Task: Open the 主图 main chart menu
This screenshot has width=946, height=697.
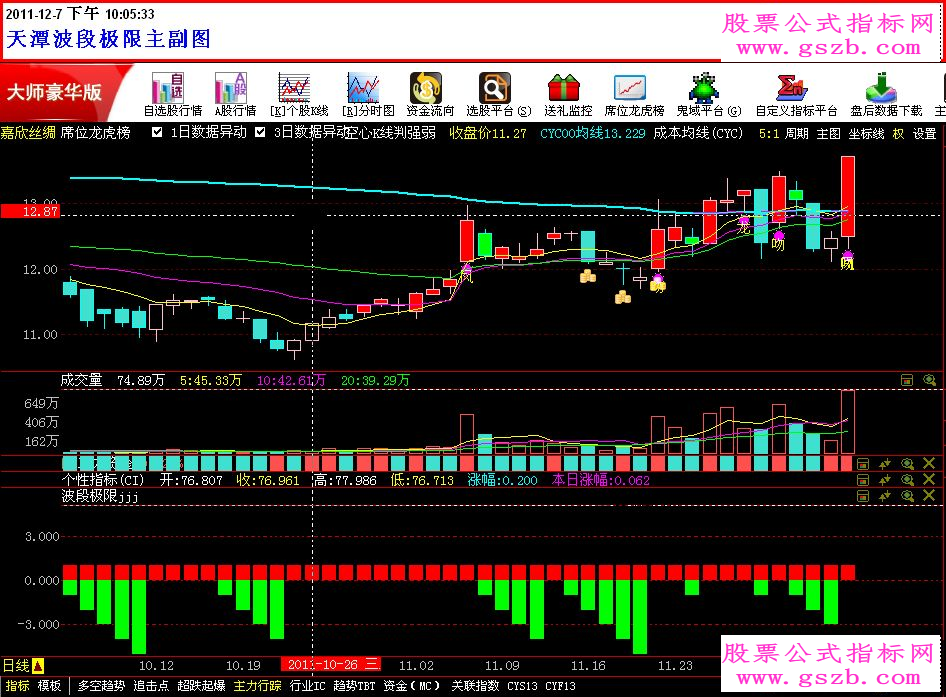Action: click(828, 133)
